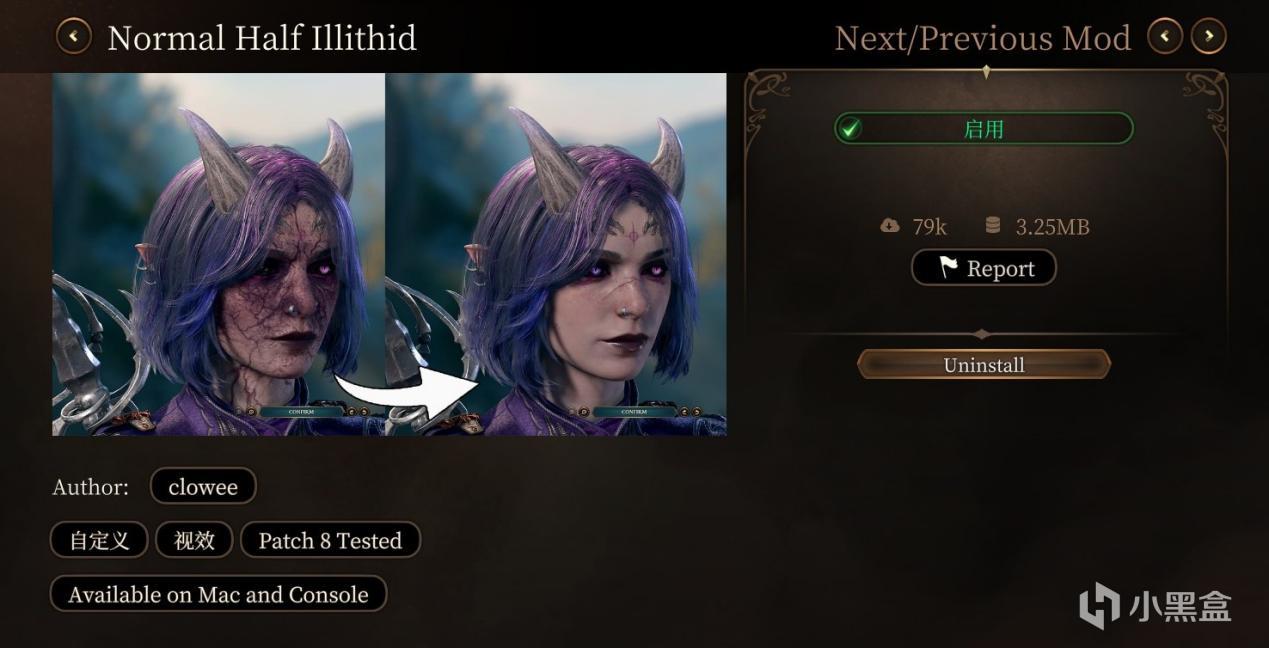1269x648 pixels.
Task: Click the download count cloud icon
Action: [x=889, y=226]
